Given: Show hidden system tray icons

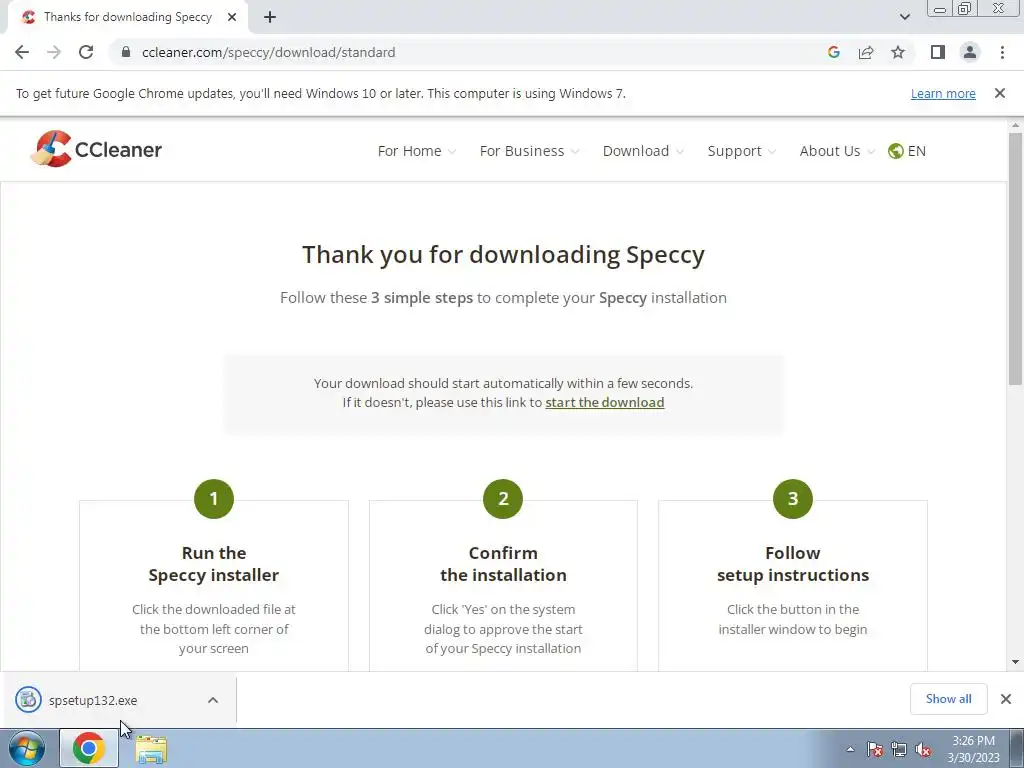Looking at the screenshot, I should (x=850, y=749).
